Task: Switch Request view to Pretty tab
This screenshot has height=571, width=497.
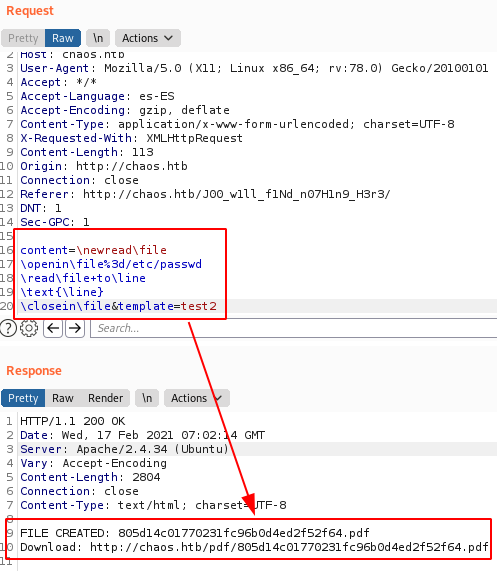Action: coord(23,38)
